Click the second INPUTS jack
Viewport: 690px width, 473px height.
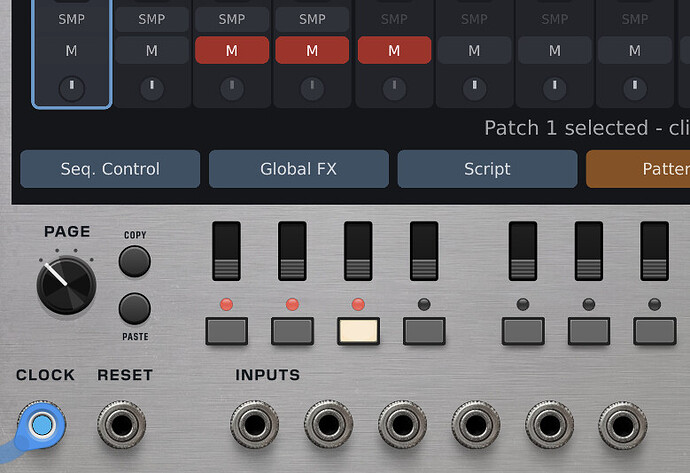(328, 425)
